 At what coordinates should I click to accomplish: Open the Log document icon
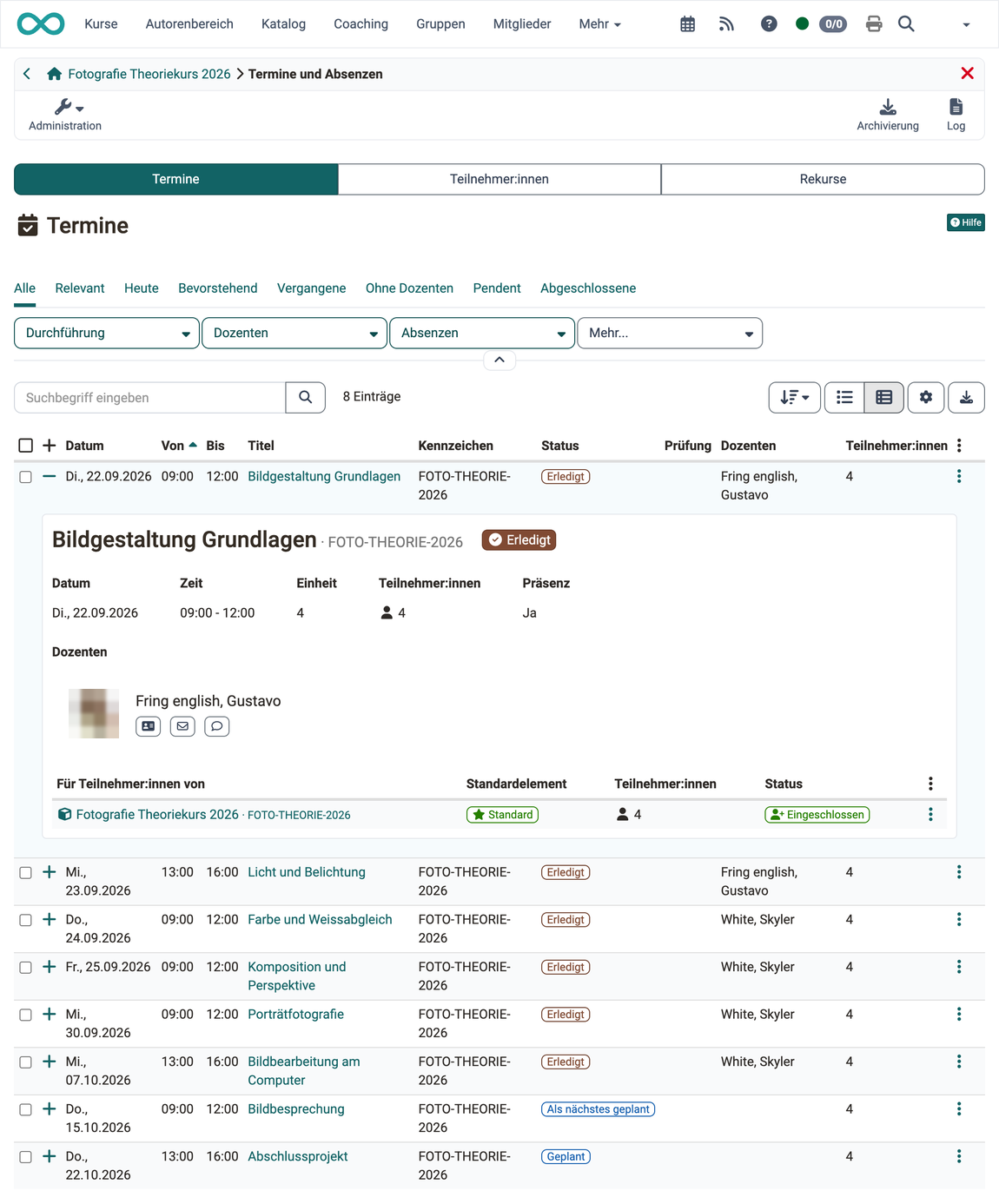[956, 107]
